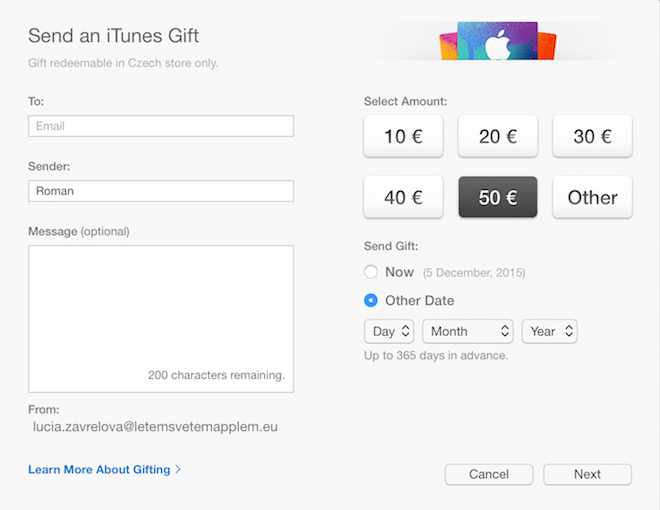Click the Sender name field
This screenshot has height=510, width=660.
(x=161, y=191)
